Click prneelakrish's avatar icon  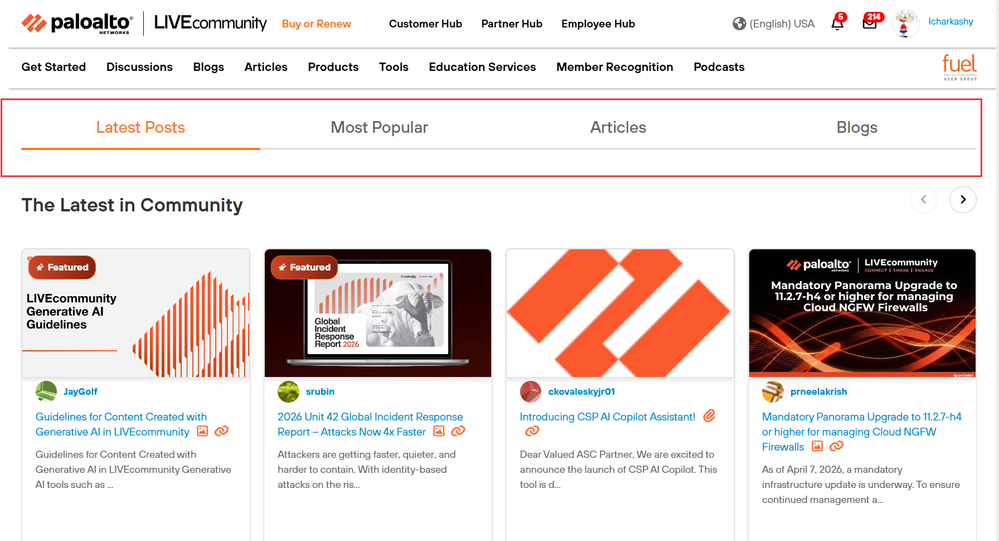pos(773,391)
